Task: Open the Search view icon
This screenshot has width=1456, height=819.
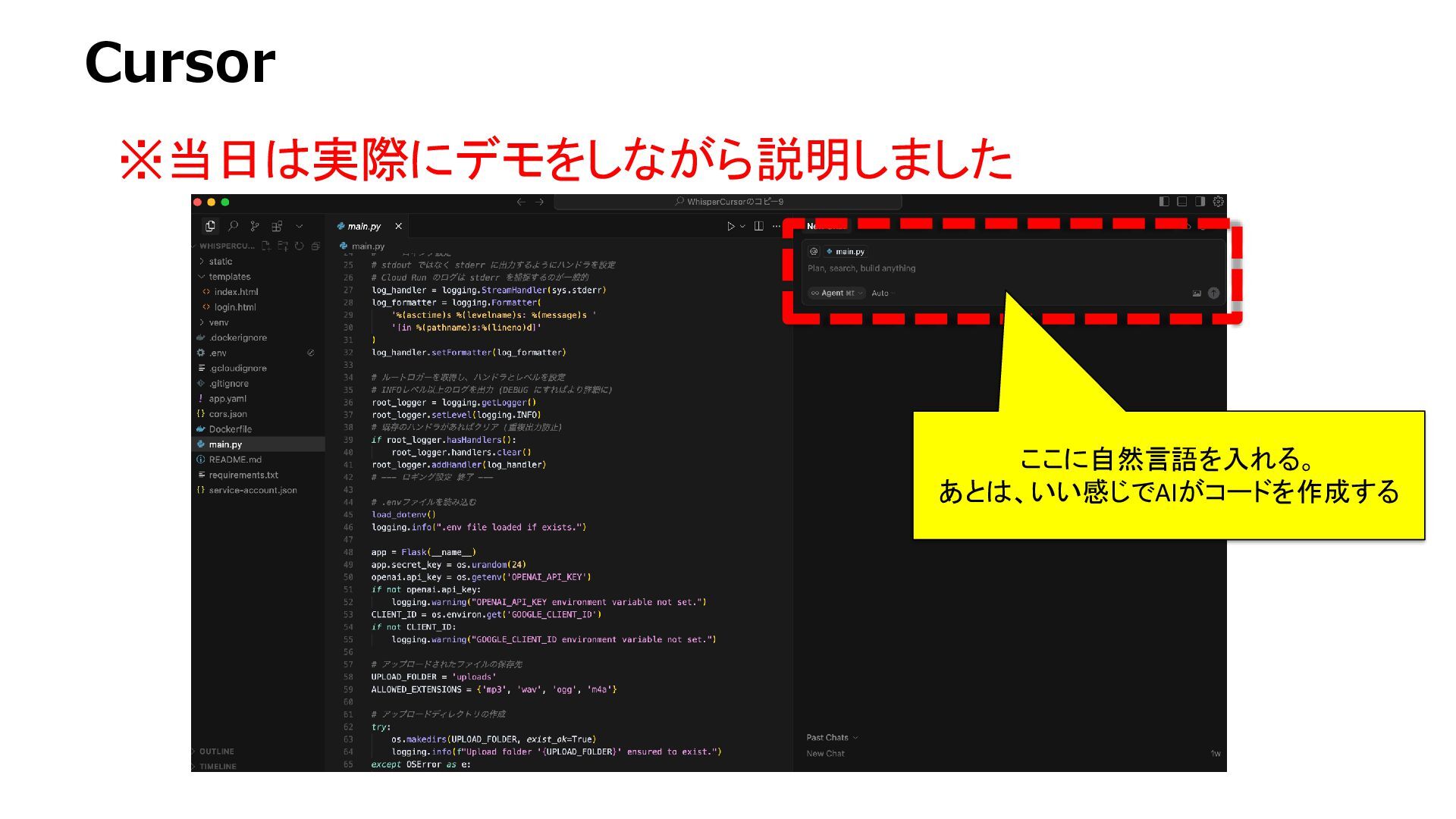Action: [233, 226]
